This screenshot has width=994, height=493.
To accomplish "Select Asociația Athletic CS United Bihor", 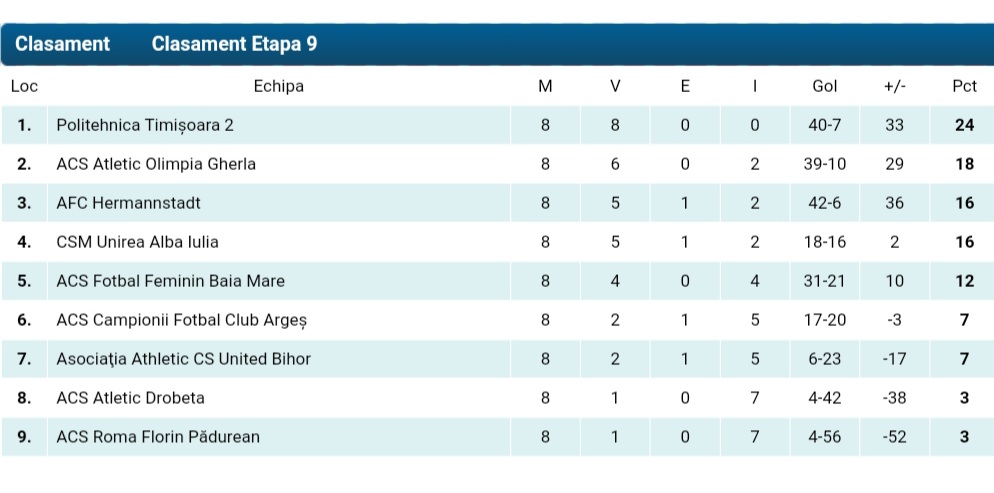I will pyautogui.click(x=183, y=359).
